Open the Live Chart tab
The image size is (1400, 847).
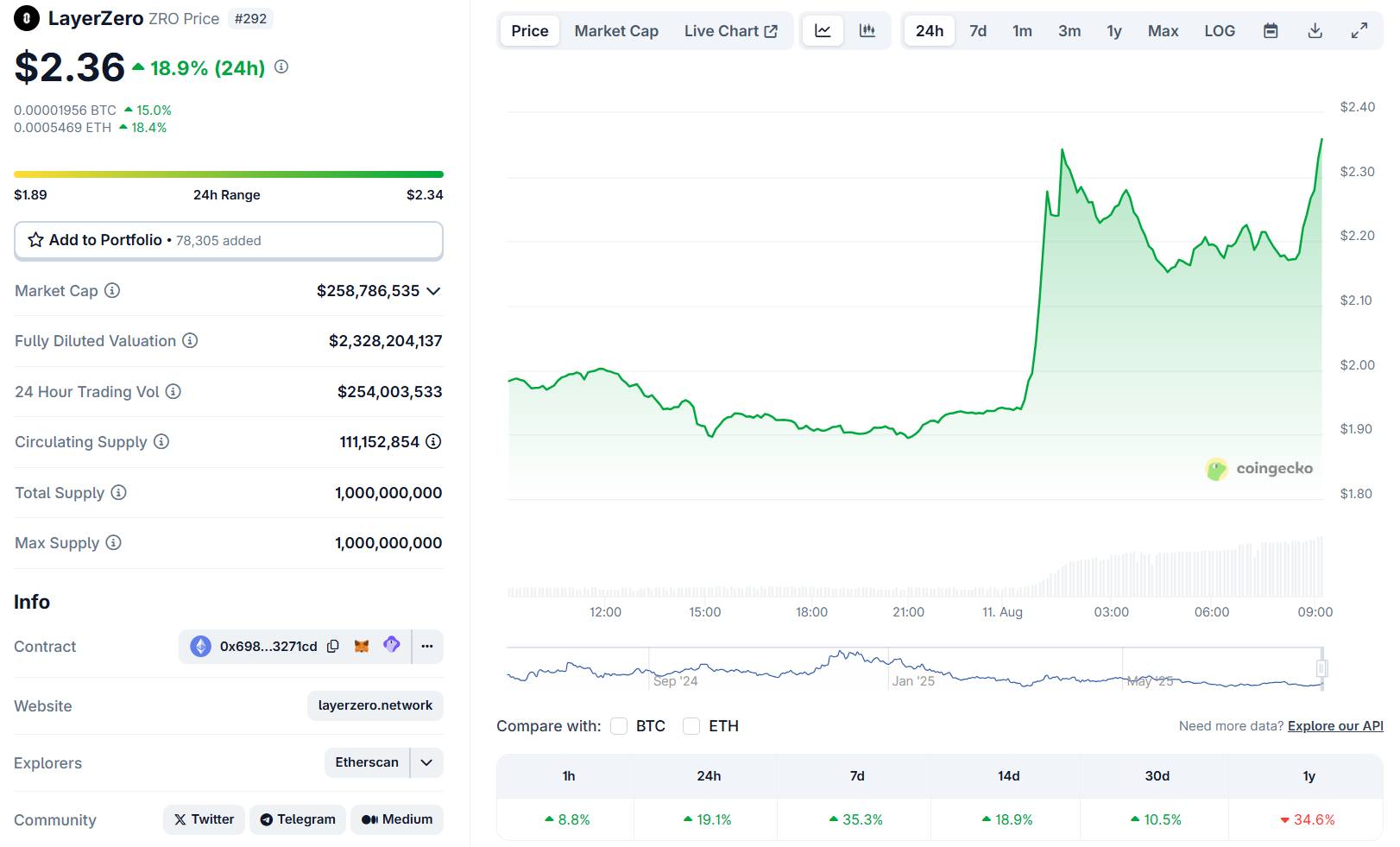click(x=731, y=31)
